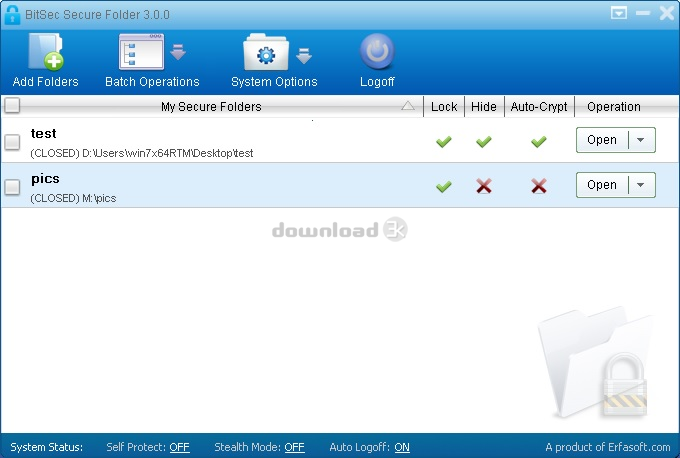Open the title bar dropdown menu icon
Viewport: 680px width, 458px height.
point(619,13)
